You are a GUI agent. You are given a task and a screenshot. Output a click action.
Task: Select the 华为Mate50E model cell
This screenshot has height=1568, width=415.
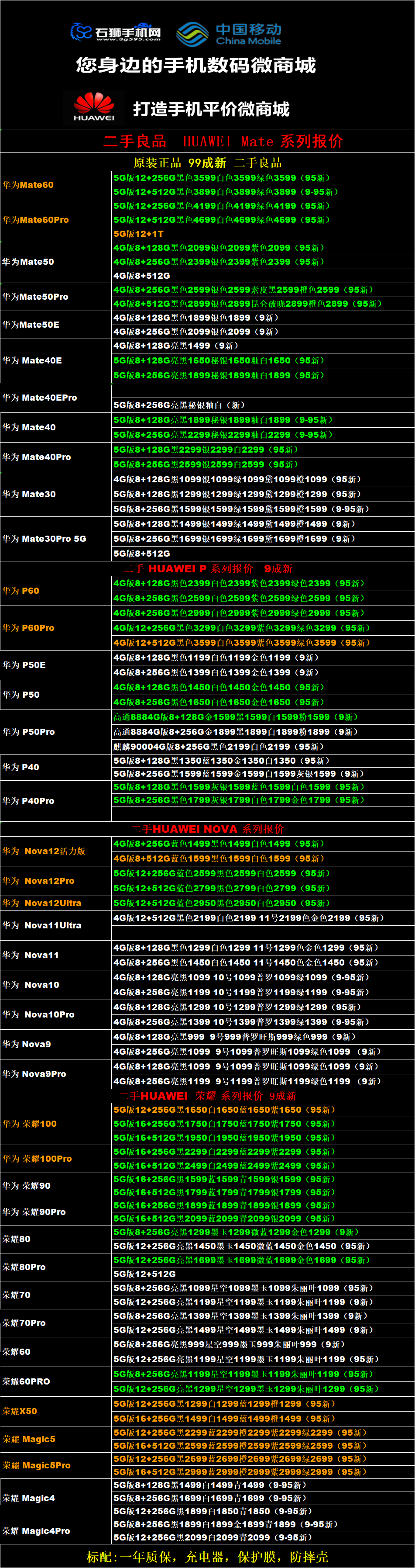click(55, 325)
